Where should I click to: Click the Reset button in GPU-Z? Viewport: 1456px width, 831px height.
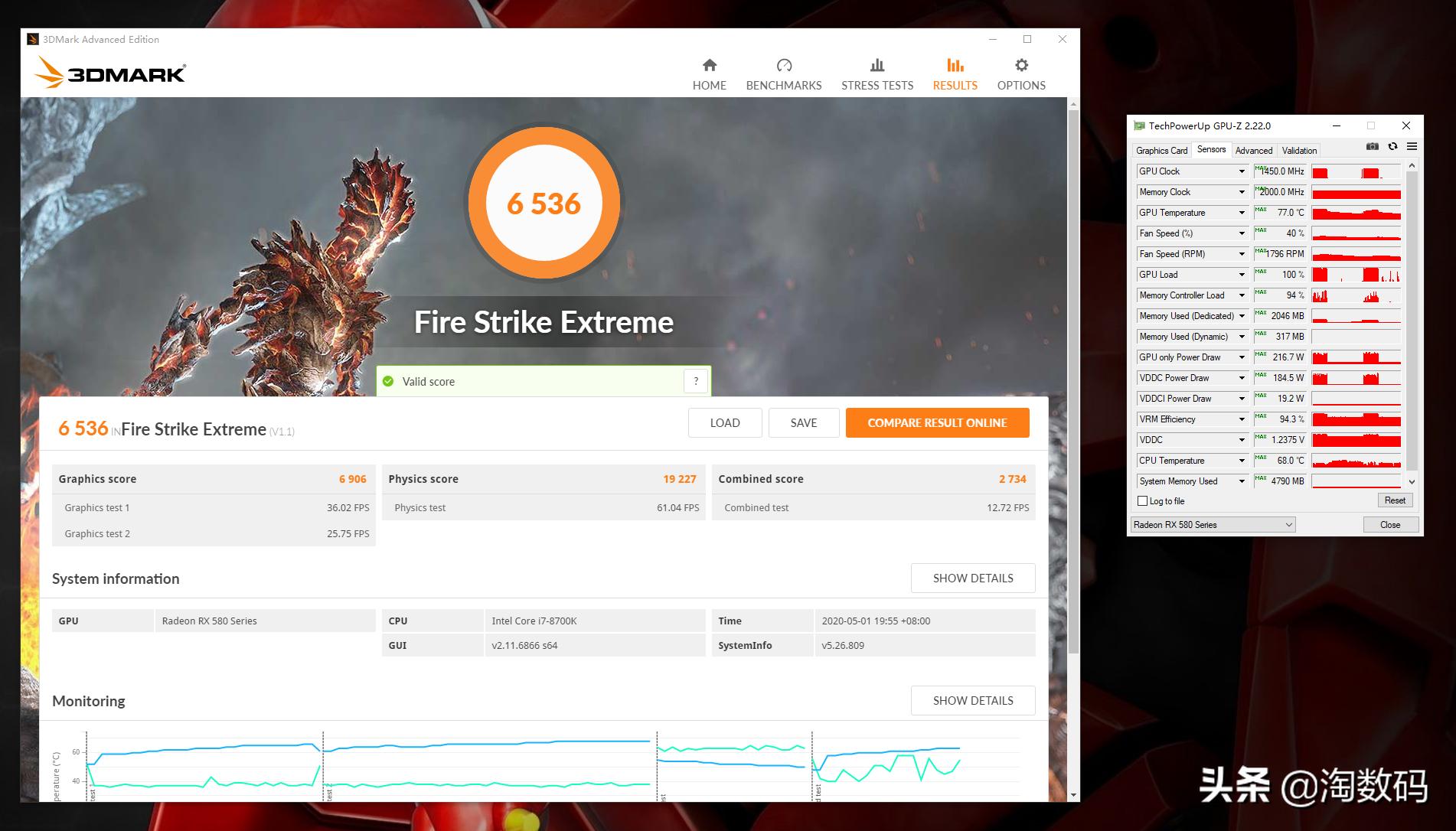point(1395,500)
